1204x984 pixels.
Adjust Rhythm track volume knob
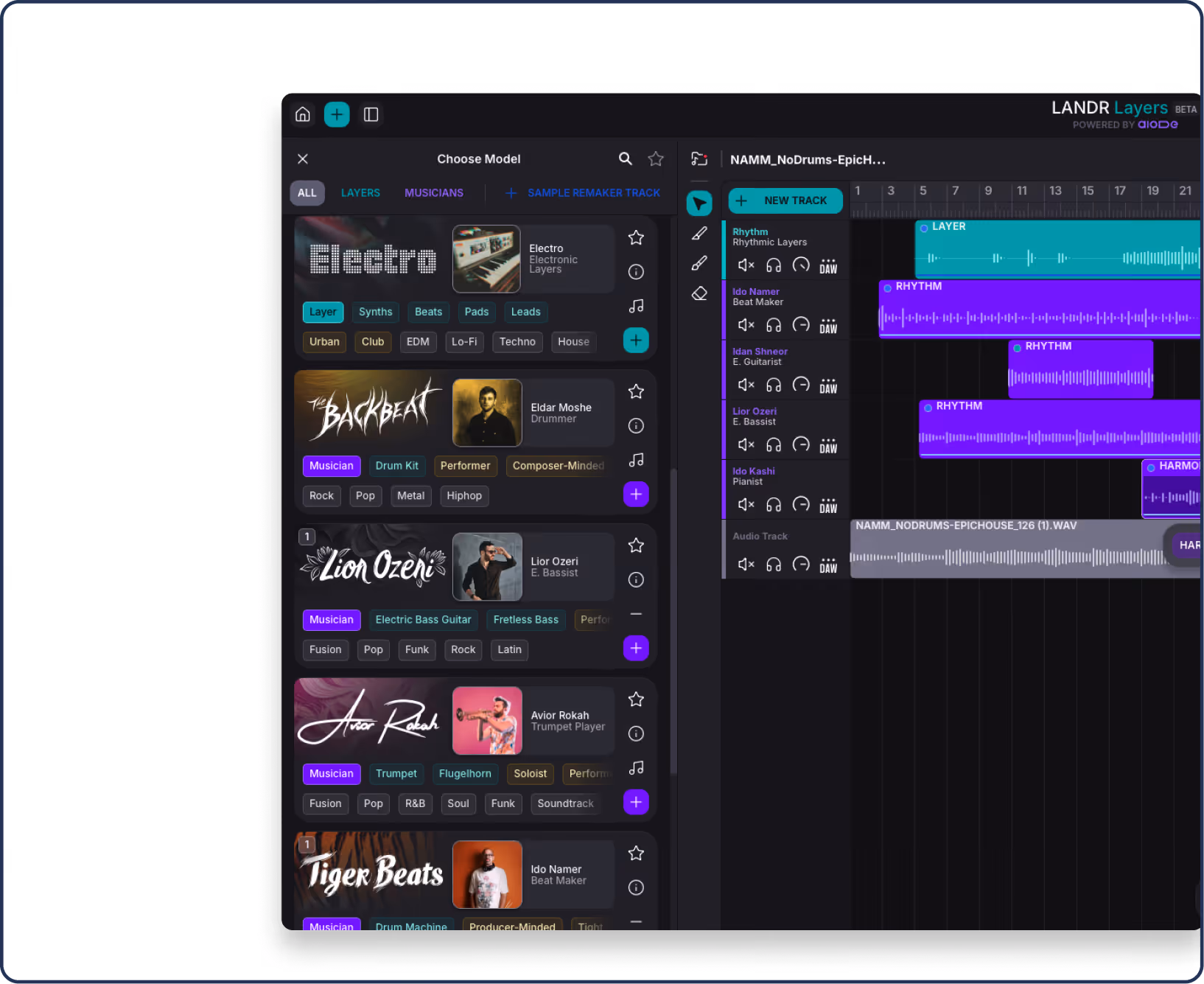click(801, 265)
